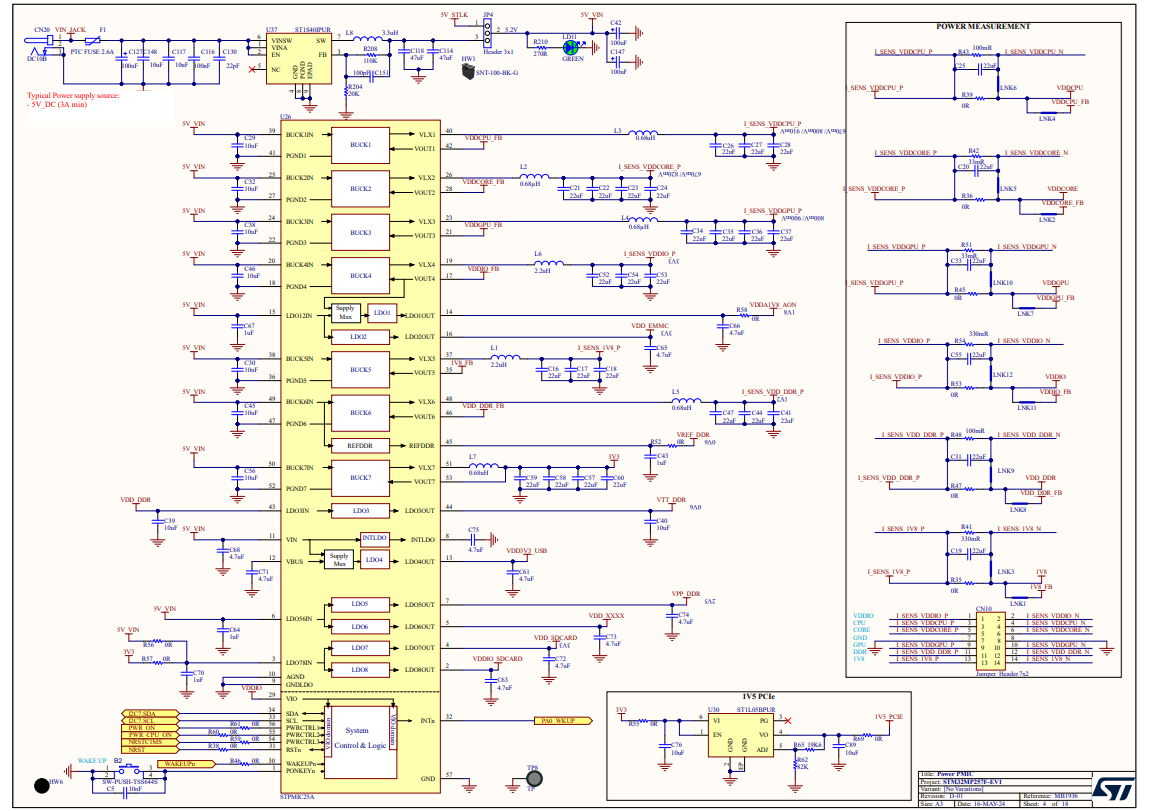1151x811 pixels.
Task: Select the PWR_CPU_ON port label
Action: (150, 735)
